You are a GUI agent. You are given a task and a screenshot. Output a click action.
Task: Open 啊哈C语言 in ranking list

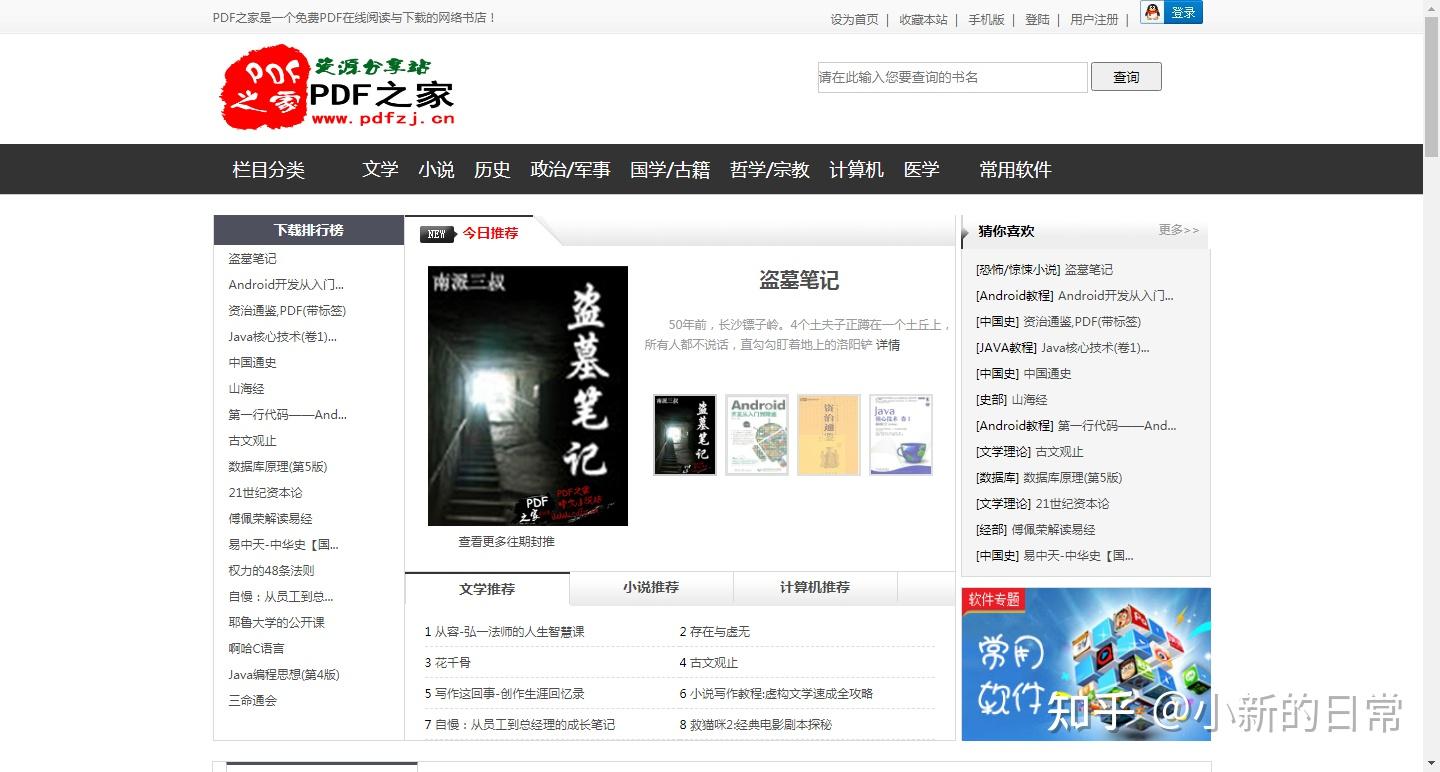coord(256,649)
